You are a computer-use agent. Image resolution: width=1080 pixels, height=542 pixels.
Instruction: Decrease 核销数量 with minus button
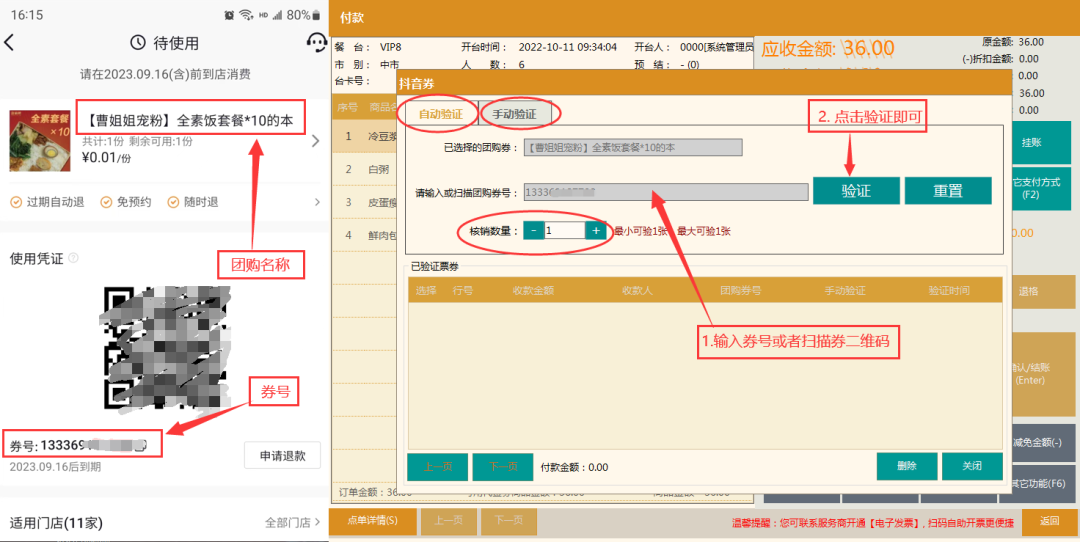(534, 231)
